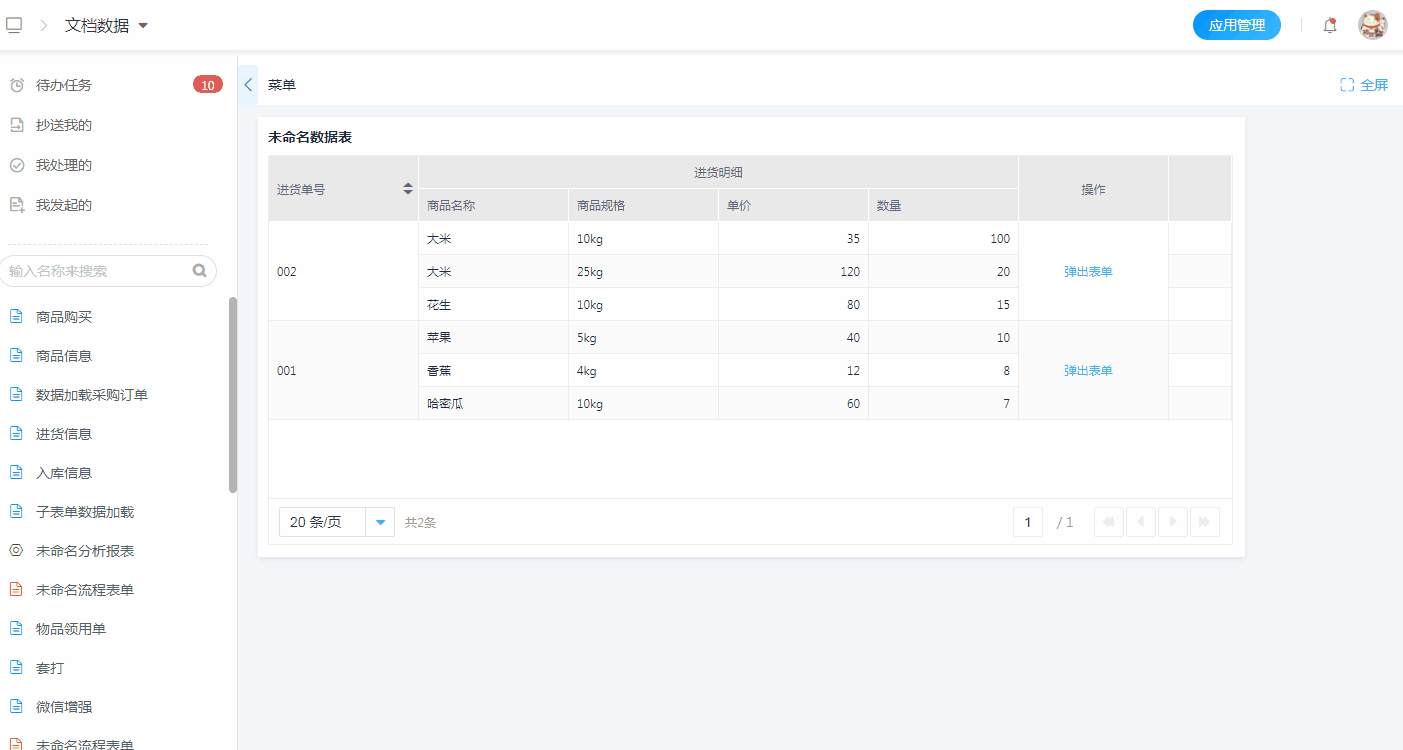Screen dimensions: 1403x750
Task: Open the user avatar profile
Action: click(x=1372, y=26)
